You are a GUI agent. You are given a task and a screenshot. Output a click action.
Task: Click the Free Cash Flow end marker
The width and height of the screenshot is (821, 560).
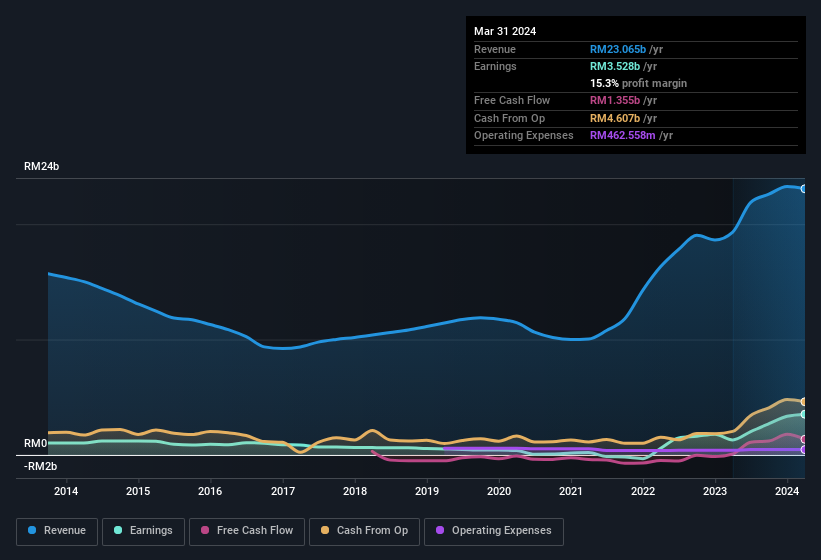click(x=804, y=439)
